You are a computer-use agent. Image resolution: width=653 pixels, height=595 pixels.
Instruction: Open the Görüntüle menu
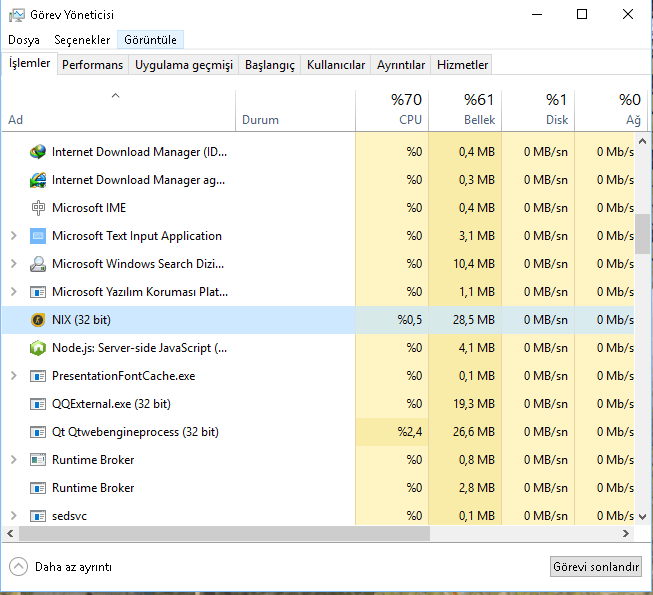coord(150,40)
